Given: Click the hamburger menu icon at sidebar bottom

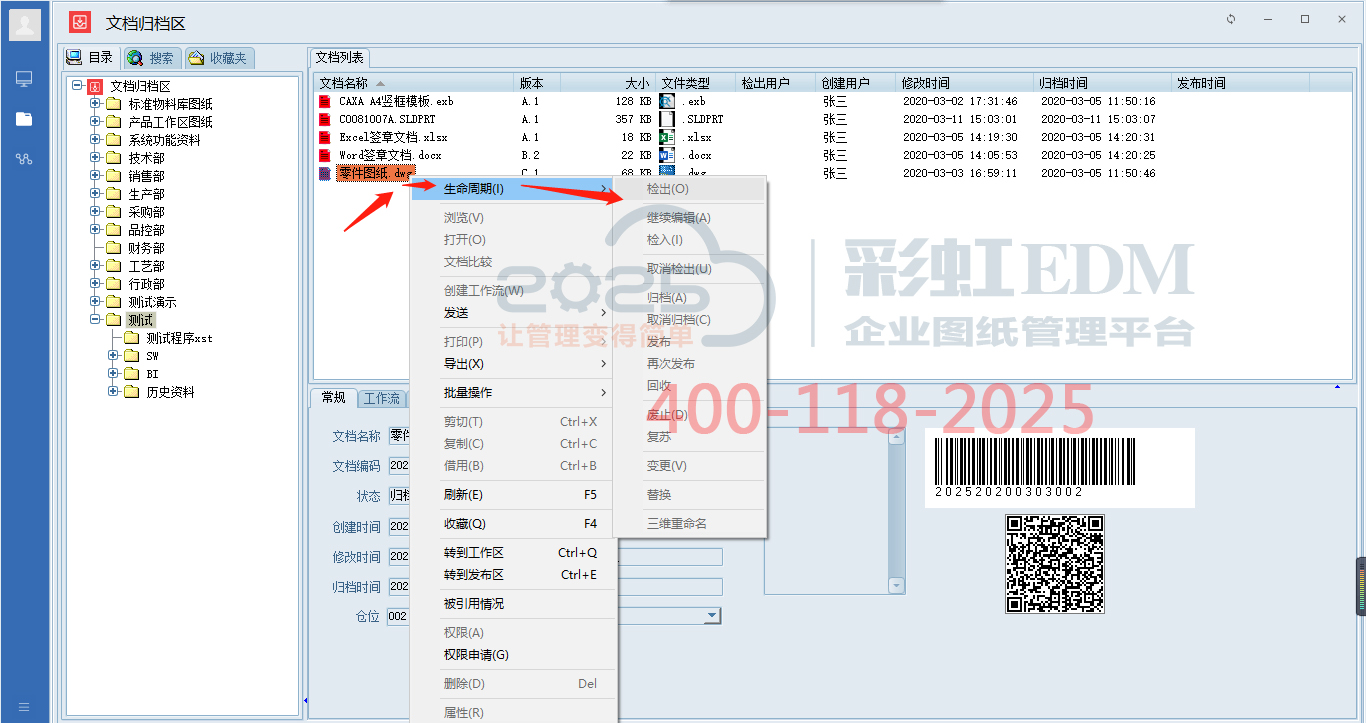Looking at the screenshot, I should 24,706.
